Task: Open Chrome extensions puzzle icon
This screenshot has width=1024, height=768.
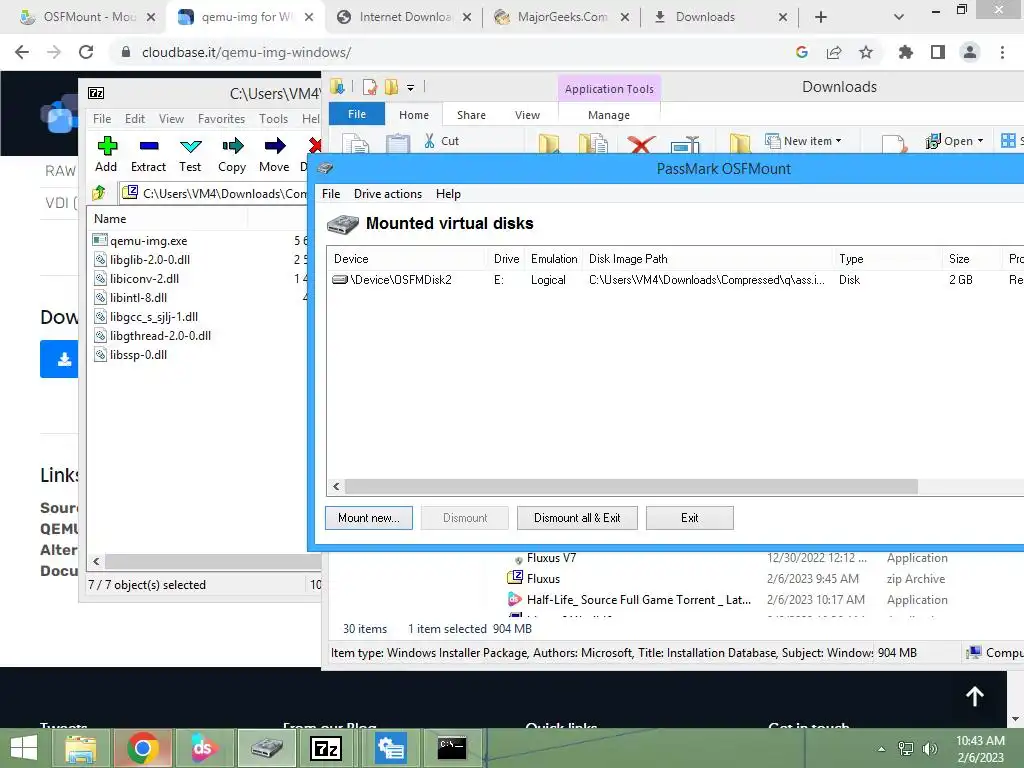Action: (906, 52)
